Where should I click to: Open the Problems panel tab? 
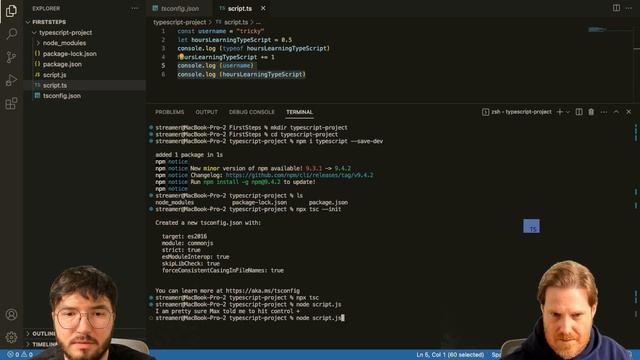click(x=169, y=112)
